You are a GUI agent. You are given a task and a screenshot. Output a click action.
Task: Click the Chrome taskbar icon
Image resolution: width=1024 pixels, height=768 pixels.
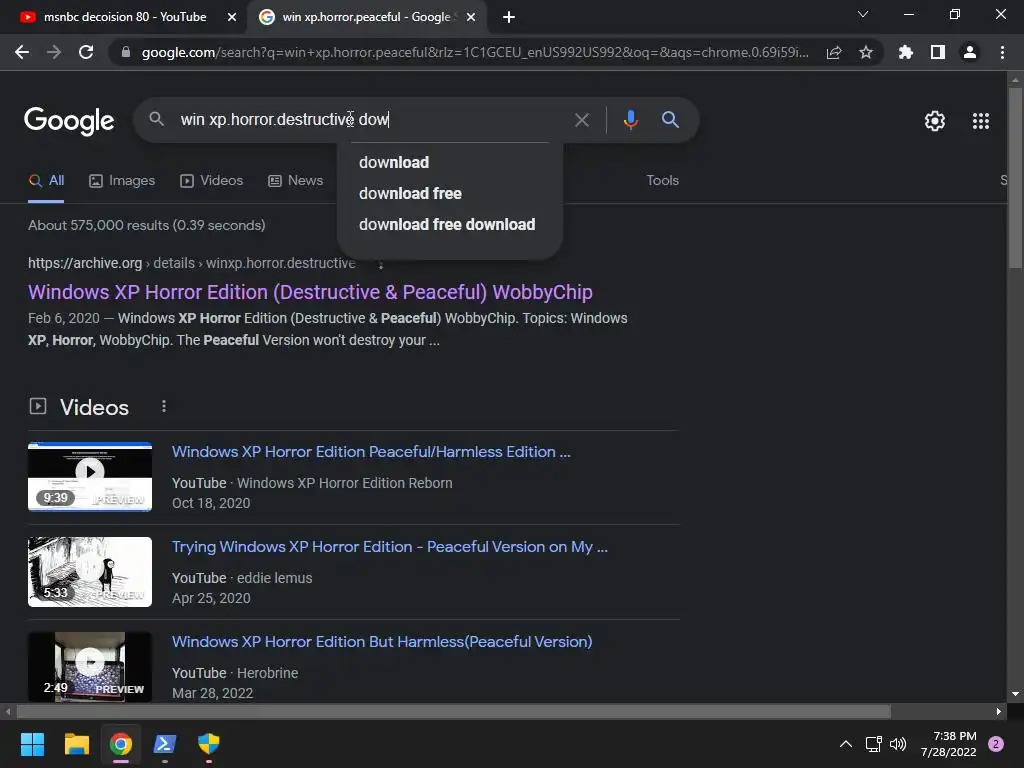tap(121, 744)
